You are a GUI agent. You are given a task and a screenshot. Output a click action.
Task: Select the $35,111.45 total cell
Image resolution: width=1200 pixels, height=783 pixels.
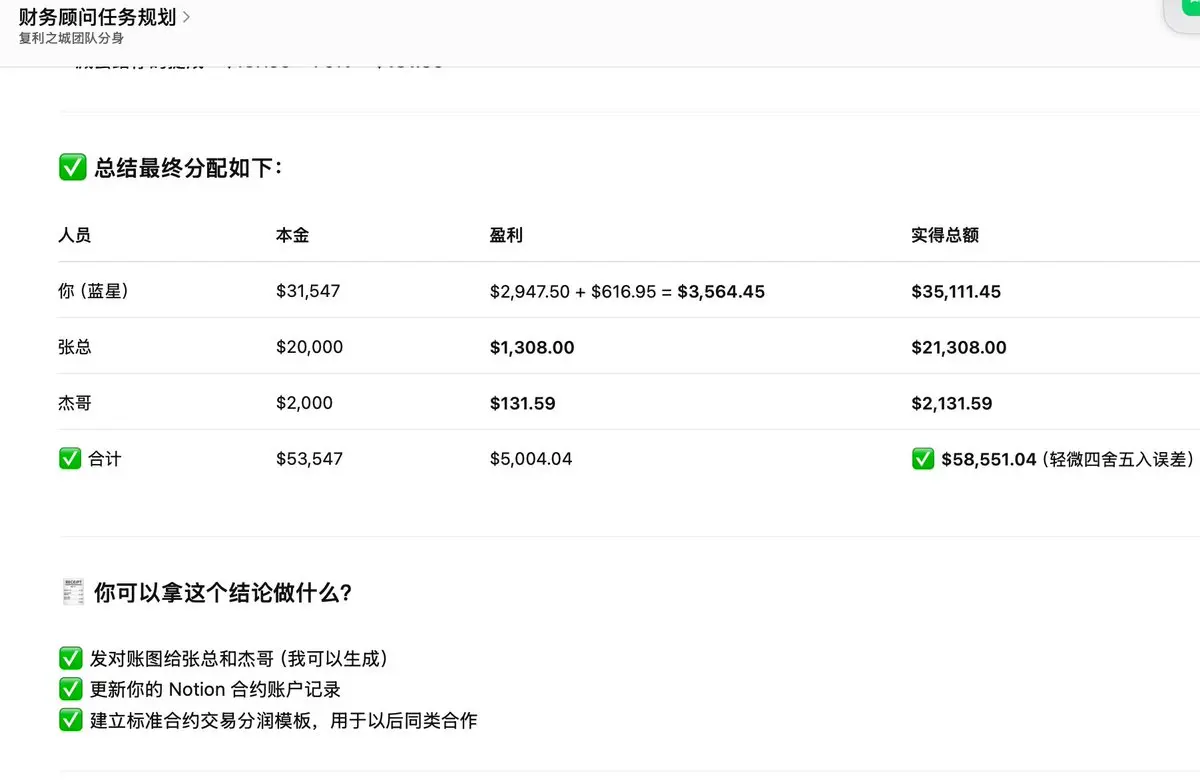coord(956,292)
